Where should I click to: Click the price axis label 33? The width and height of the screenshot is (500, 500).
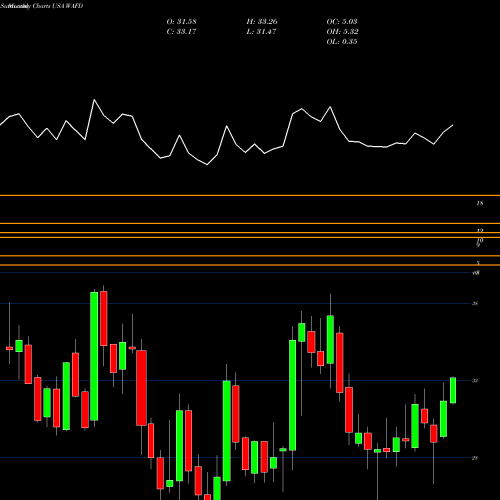pos(475,380)
